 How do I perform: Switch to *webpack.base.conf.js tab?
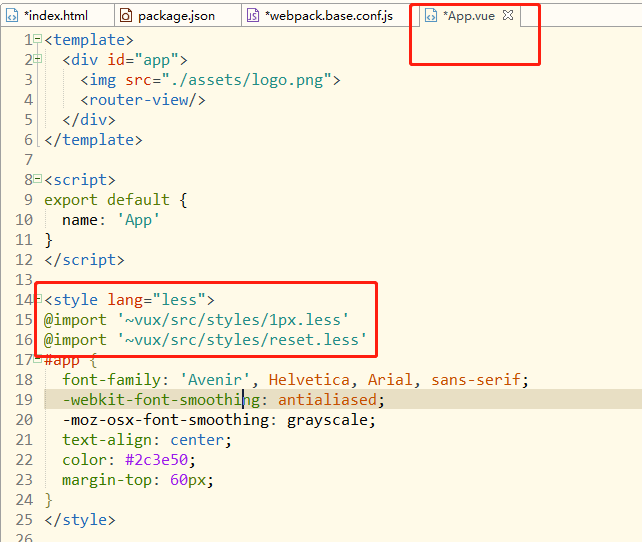pyautogui.click(x=328, y=16)
